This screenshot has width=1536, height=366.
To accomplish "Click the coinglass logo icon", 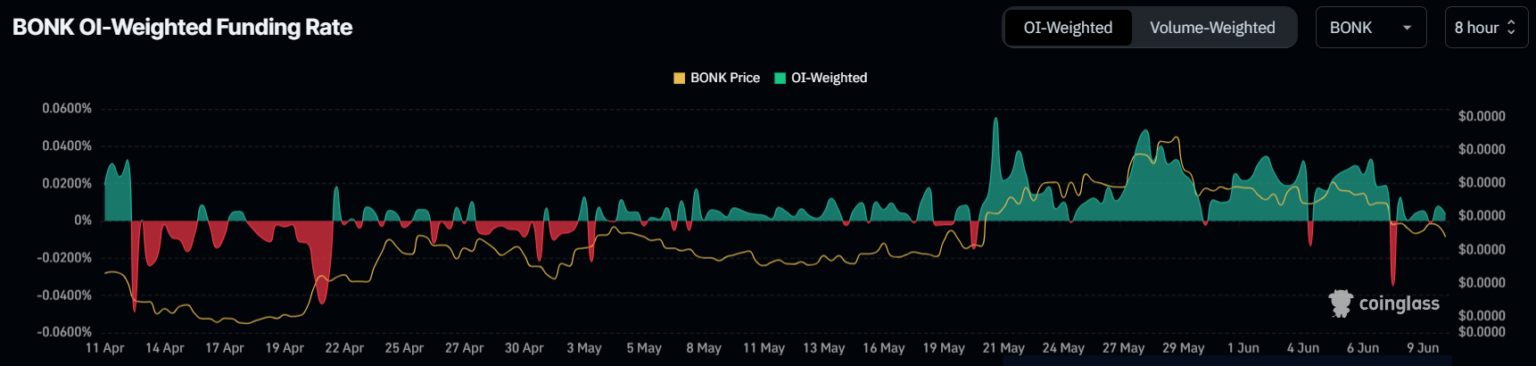I will tap(1341, 303).
